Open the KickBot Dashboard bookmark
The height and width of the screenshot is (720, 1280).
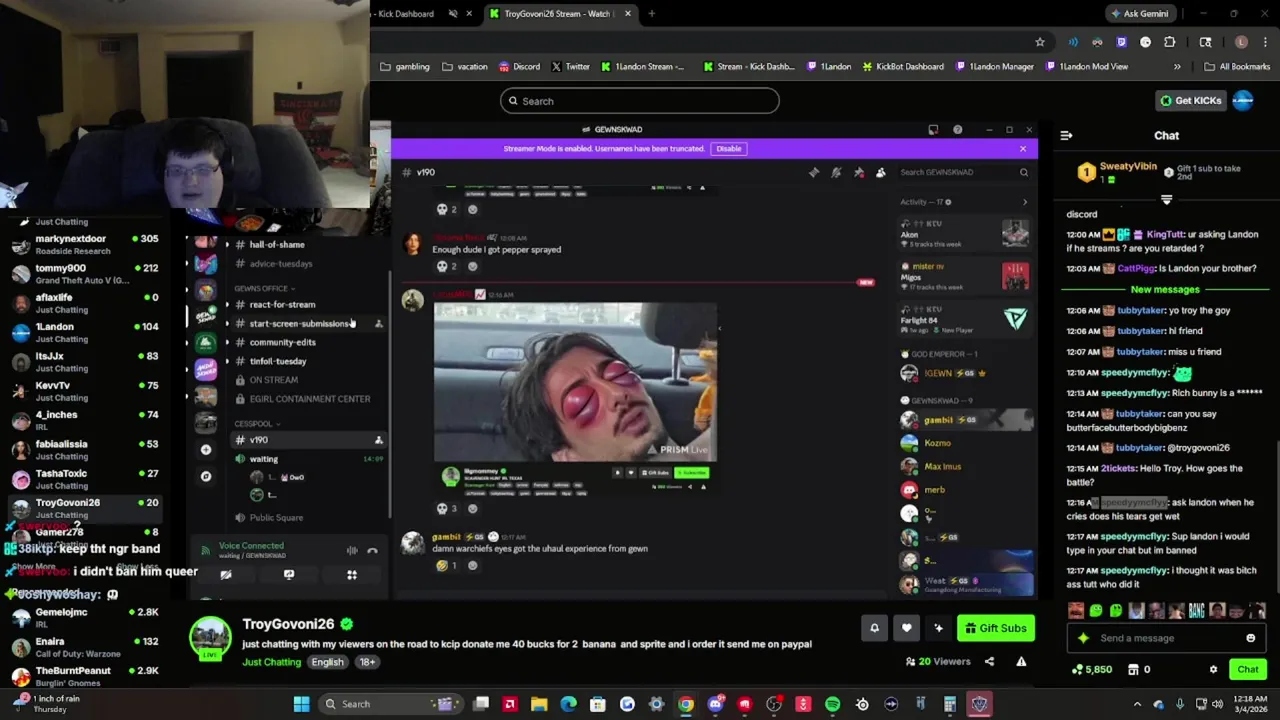[902, 67]
